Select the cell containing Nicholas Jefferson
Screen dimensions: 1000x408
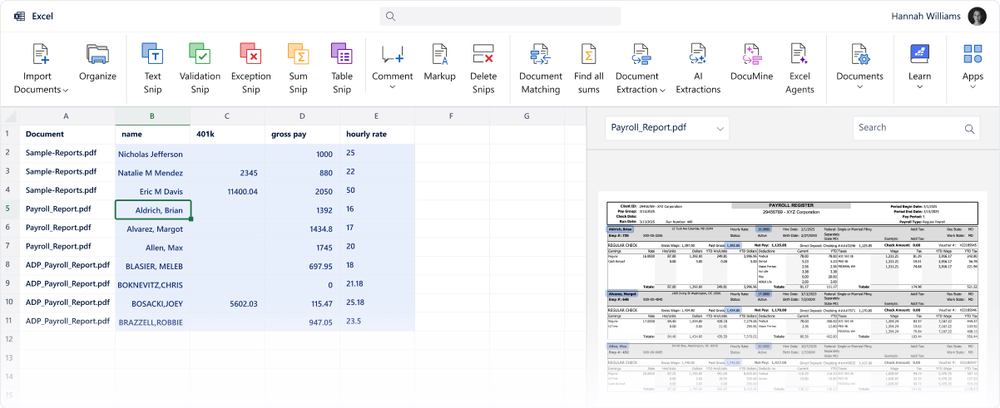pyautogui.click(x=151, y=154)
